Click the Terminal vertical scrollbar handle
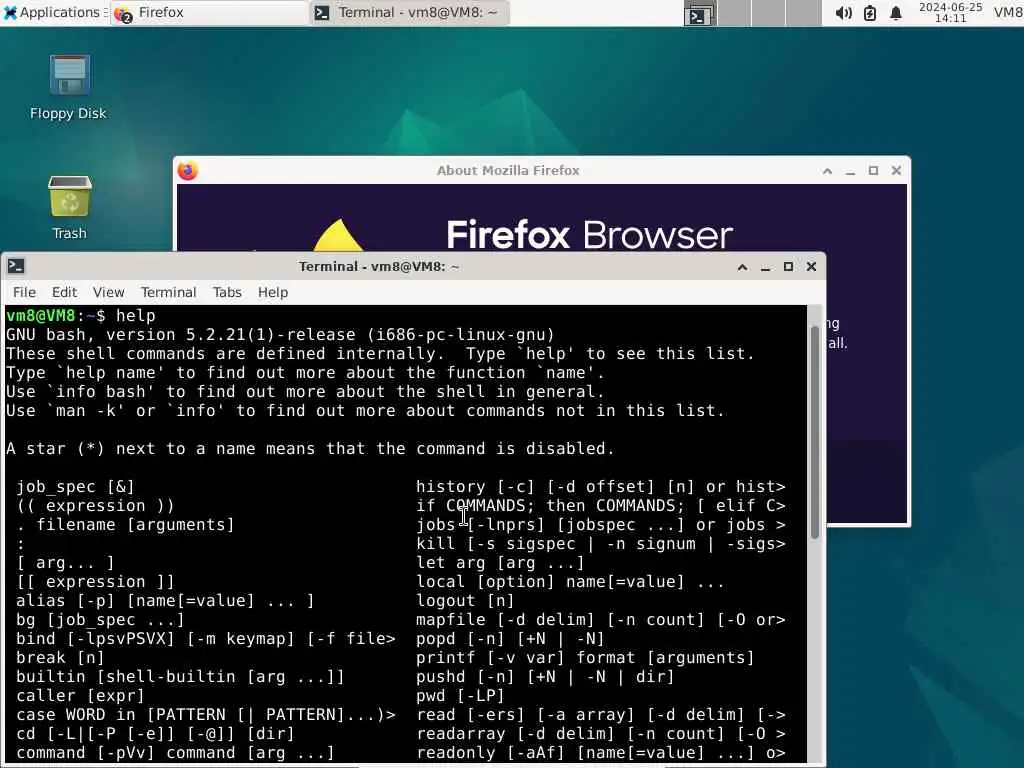This screenshot has width=1024, height=768. point(814,432)
